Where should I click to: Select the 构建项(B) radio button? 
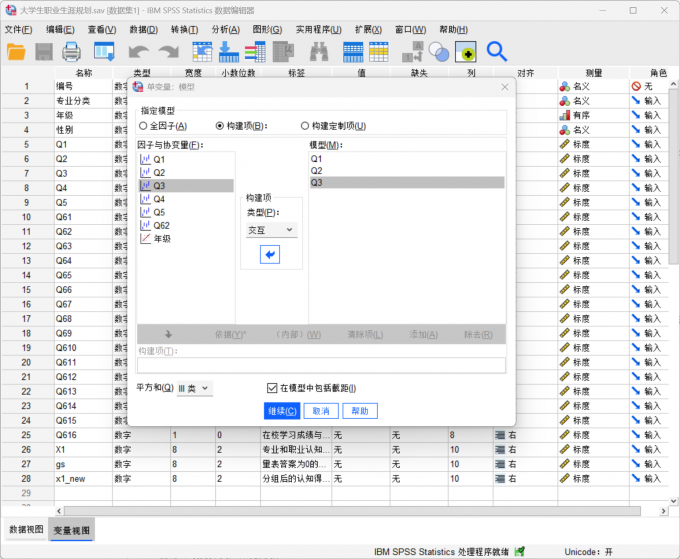coord(220,126)
